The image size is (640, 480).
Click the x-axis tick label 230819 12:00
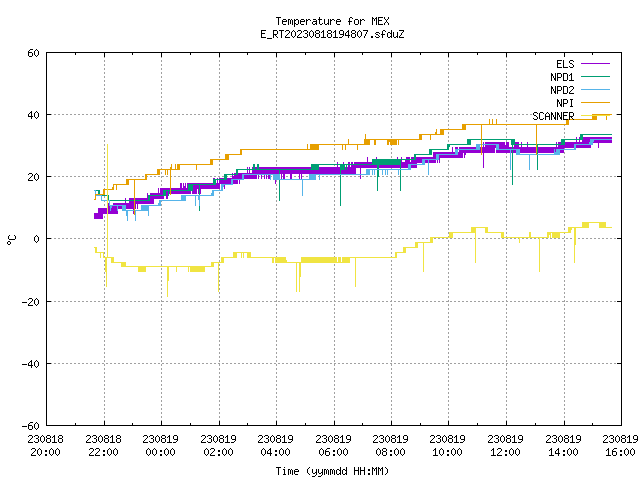pyautogui.click(x=506, y=446)
